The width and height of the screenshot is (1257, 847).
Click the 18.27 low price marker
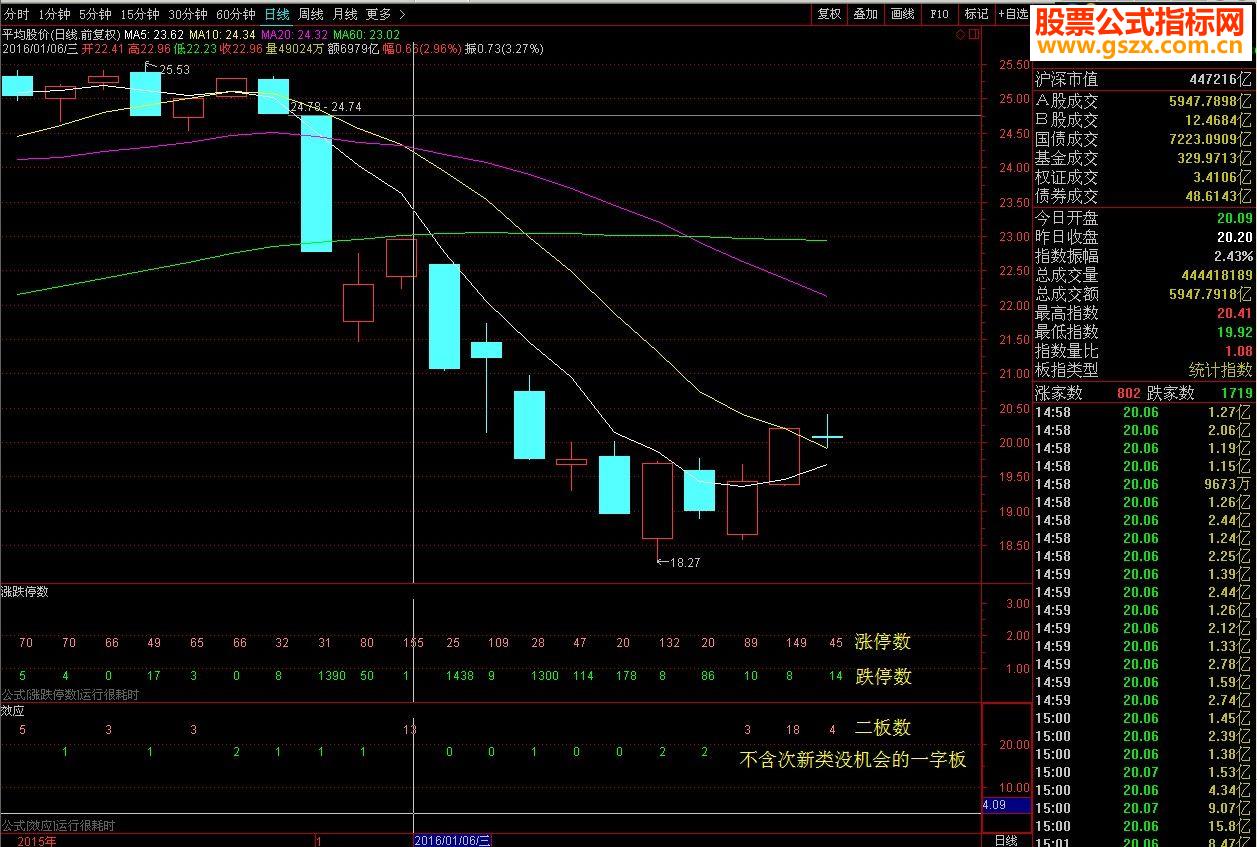point(684,563)
